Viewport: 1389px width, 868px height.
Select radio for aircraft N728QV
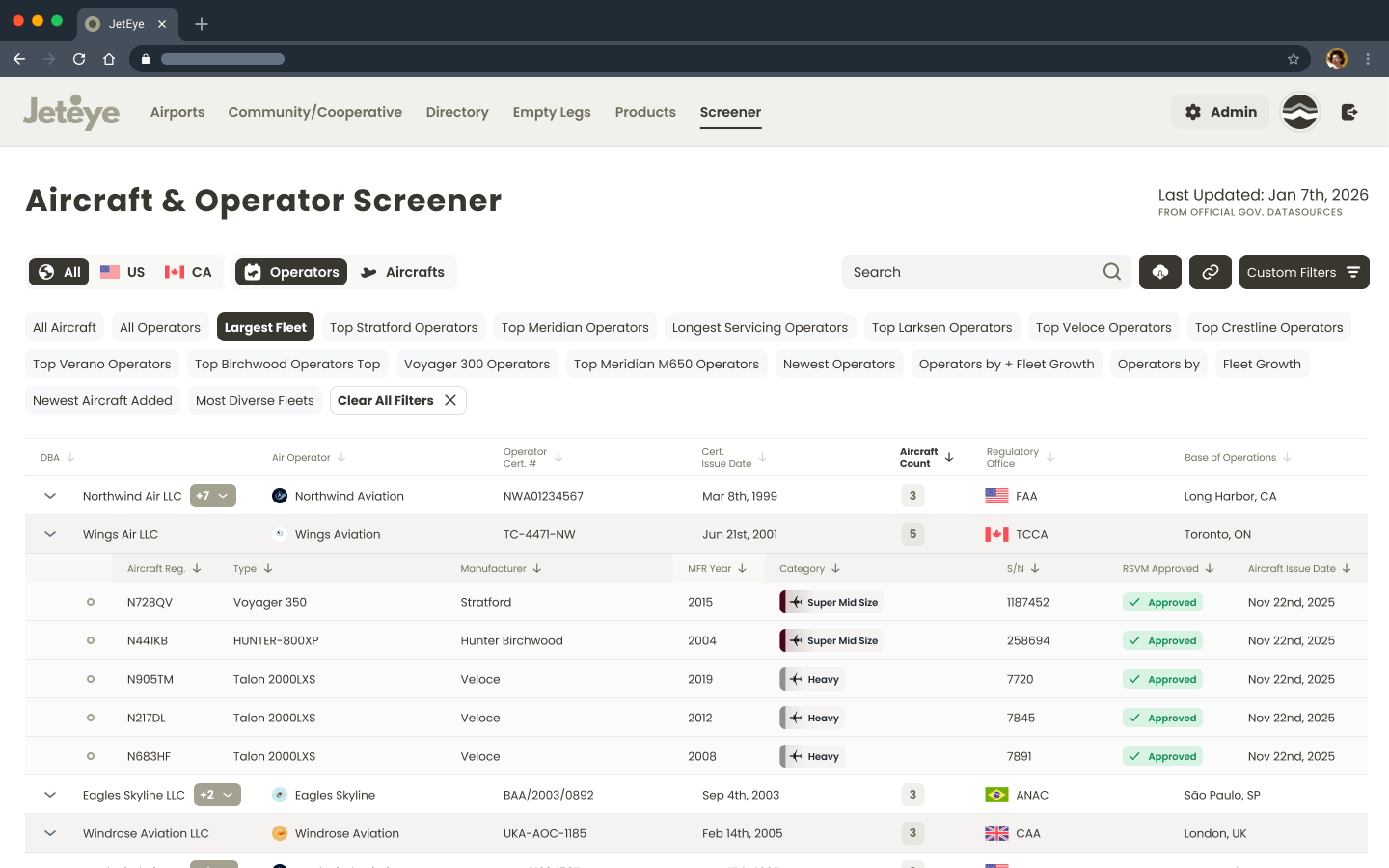[x=91, y=602]
